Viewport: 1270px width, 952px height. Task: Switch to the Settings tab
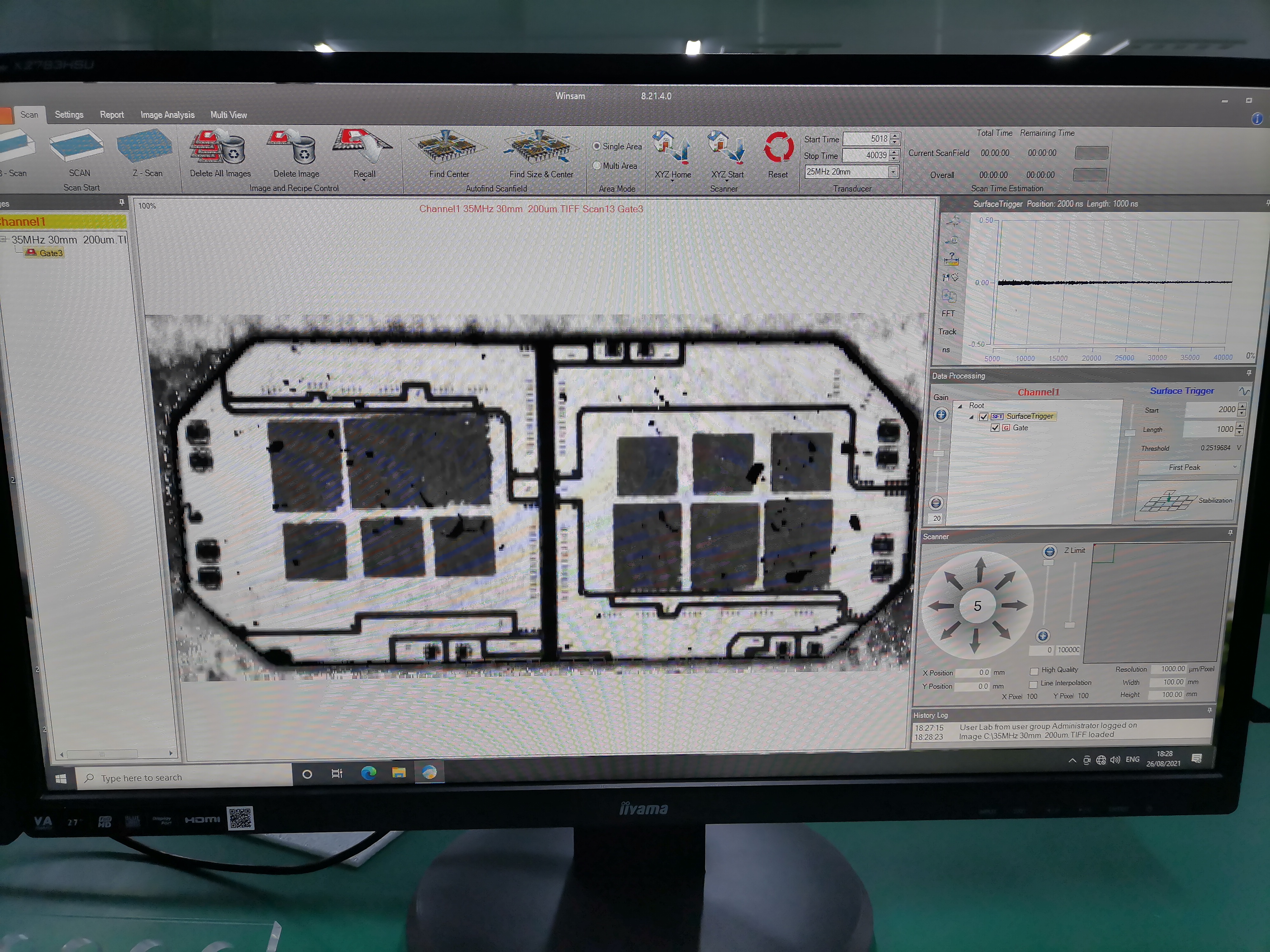pos(69,115)
